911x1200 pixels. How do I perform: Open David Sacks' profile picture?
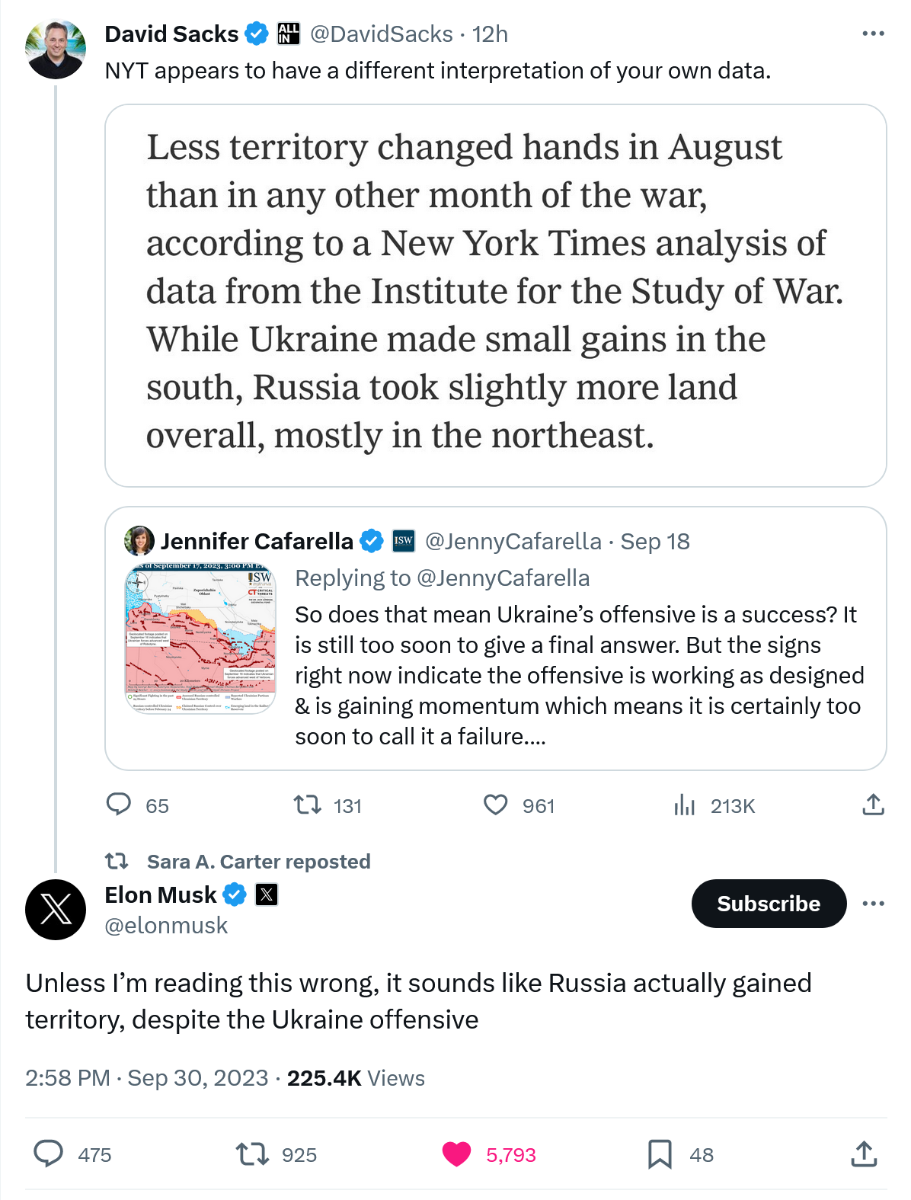[x=55, y=49]
